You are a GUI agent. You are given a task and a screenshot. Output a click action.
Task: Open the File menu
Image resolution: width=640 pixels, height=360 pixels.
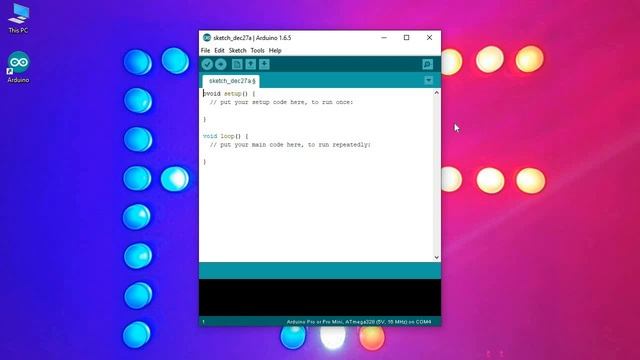pos(205,51)
